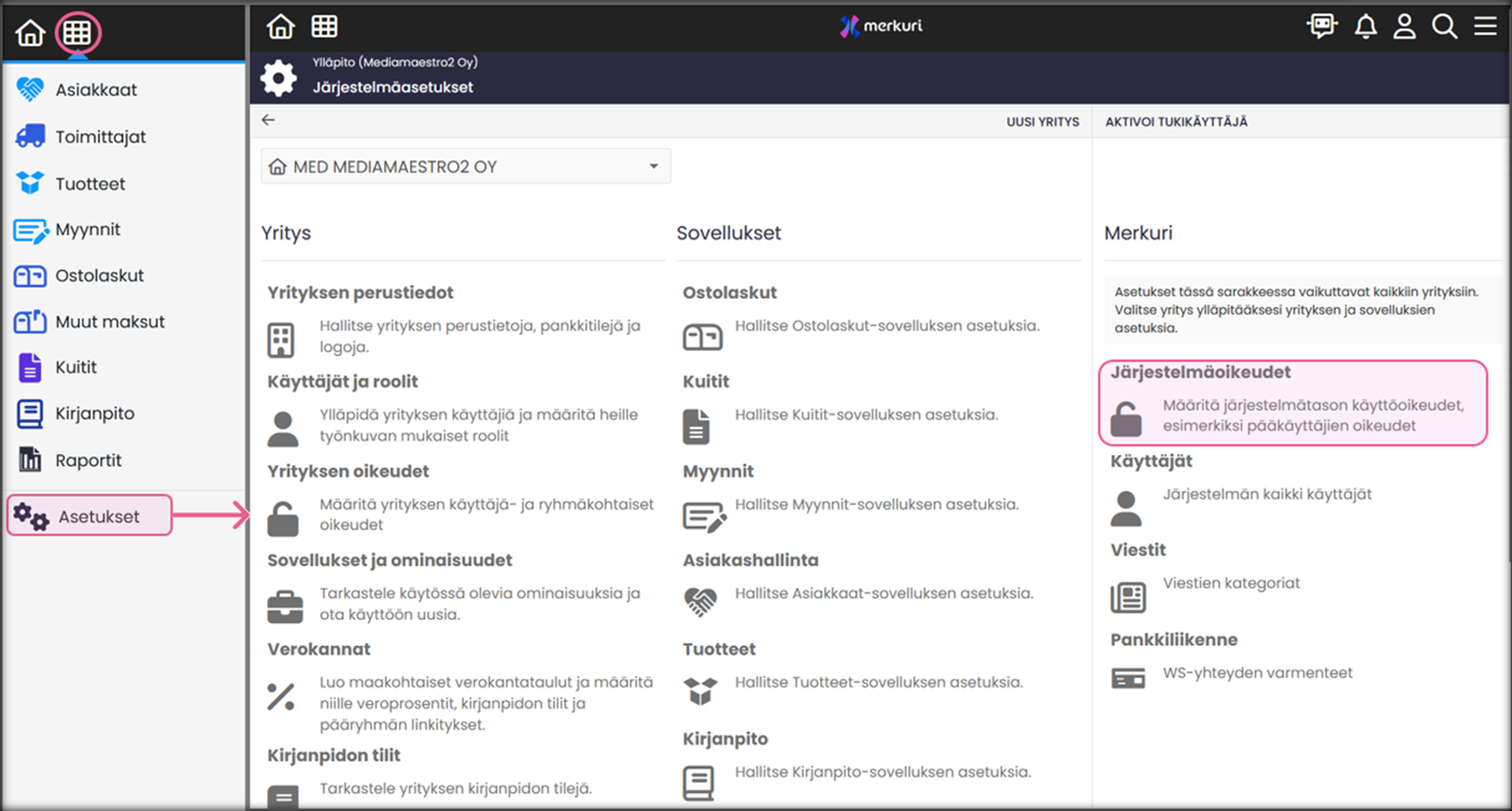Viewport: 1512px width, 811px height.
Task: Click the back arrow below the header
Action: coord(268,120)
